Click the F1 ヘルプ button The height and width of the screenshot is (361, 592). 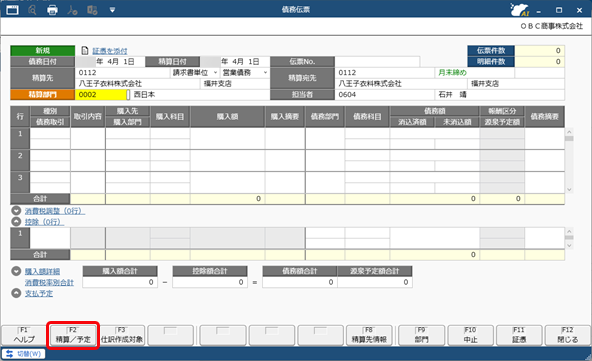(x=24, y=335)
